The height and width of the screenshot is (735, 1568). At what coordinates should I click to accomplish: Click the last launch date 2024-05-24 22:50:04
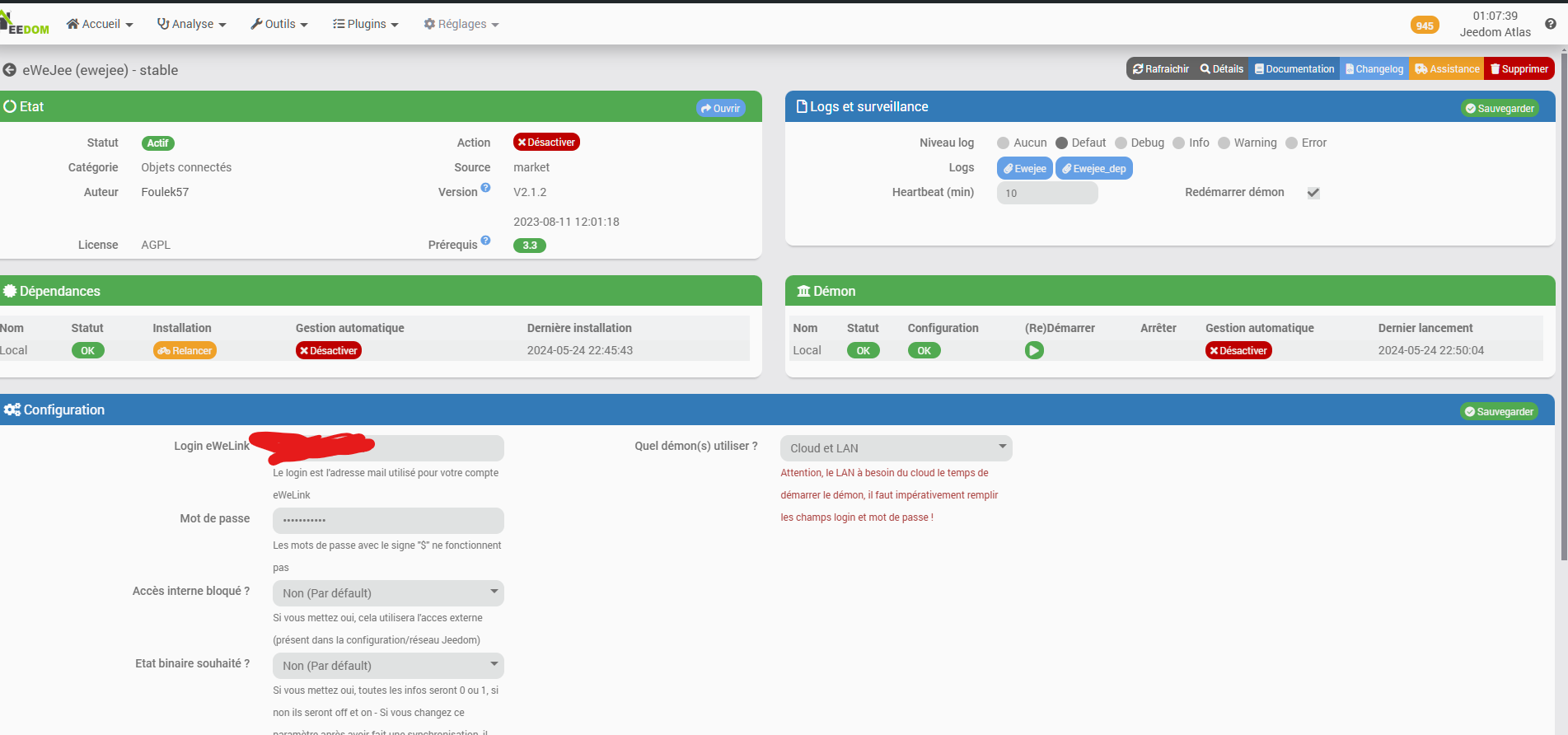click(x=1431, y=350)
